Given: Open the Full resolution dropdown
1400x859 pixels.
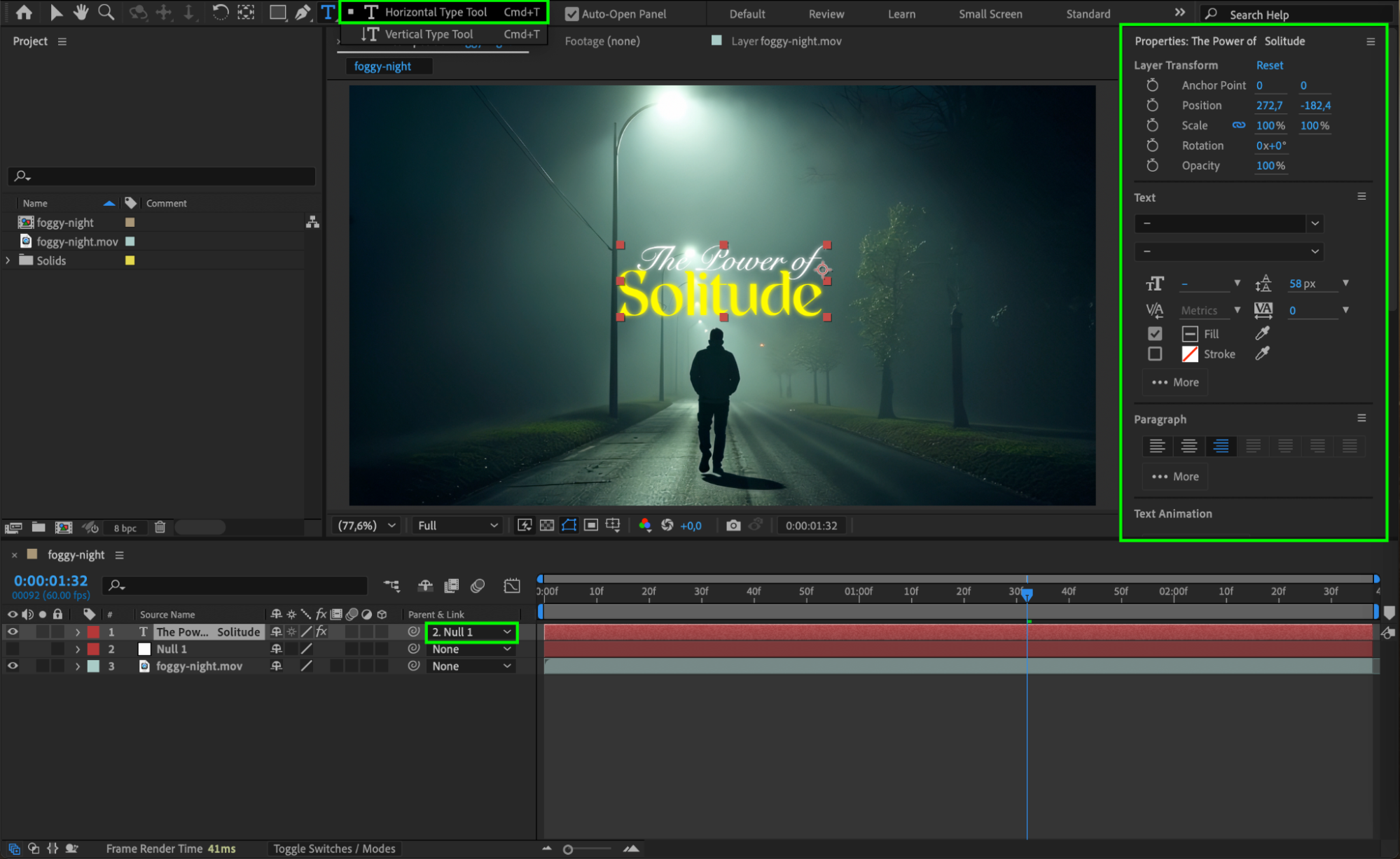Looking at the screenshot, I should coord(457,525).
